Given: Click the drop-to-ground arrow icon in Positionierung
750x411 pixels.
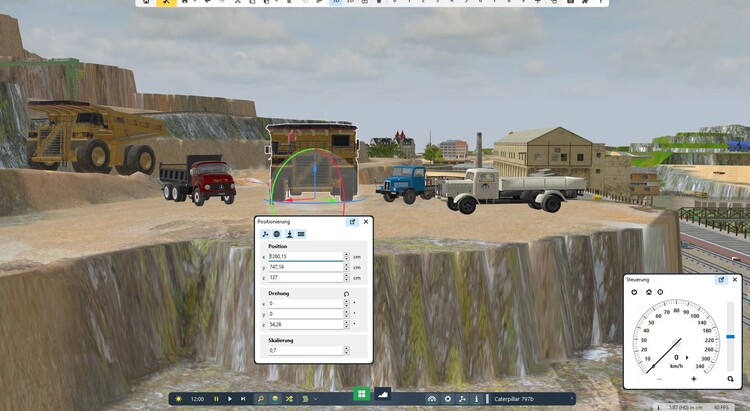Looking at the screenshot, I should (289, 234).
